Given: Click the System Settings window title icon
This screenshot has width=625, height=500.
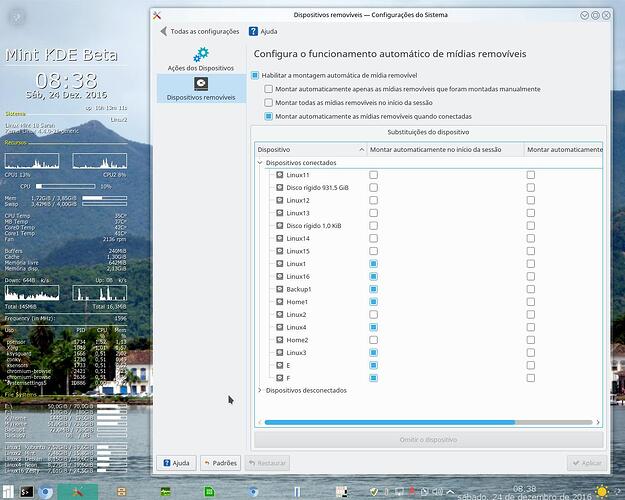Looking at the screenshot, I should [x=157, y=16].
